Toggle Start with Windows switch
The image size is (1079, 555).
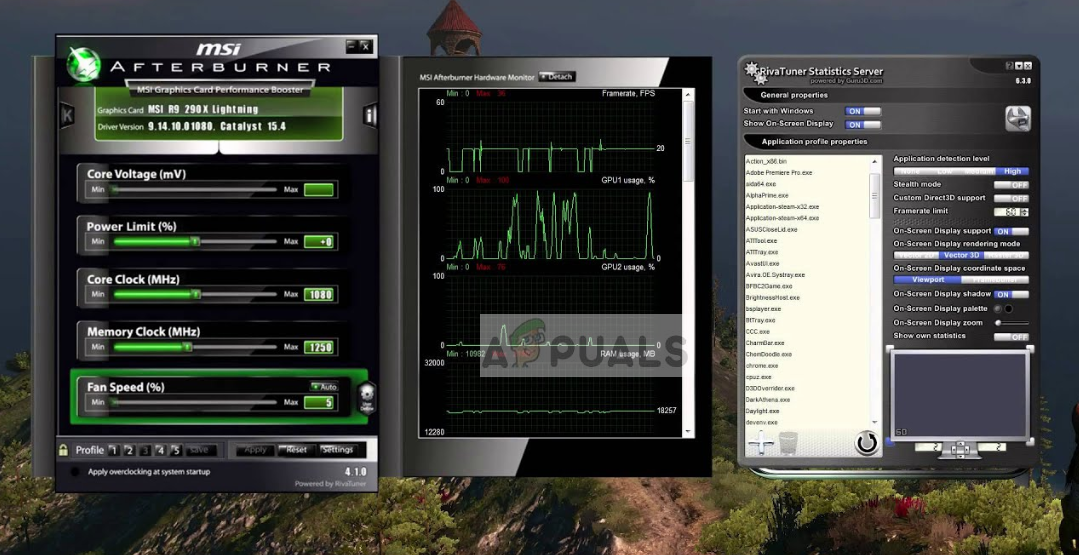863,111
